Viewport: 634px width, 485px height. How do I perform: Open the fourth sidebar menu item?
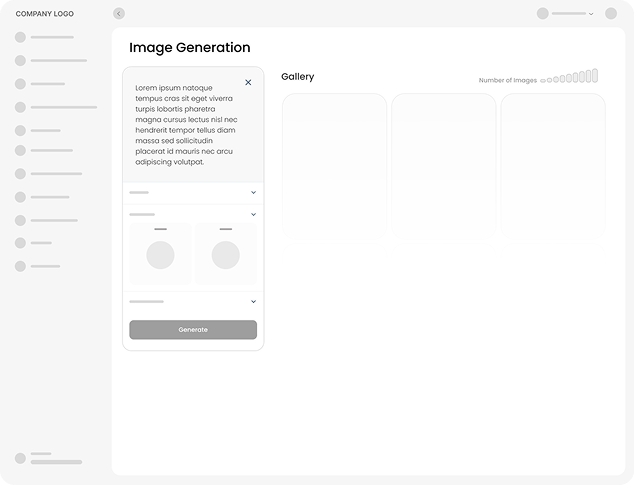(62, 107)
